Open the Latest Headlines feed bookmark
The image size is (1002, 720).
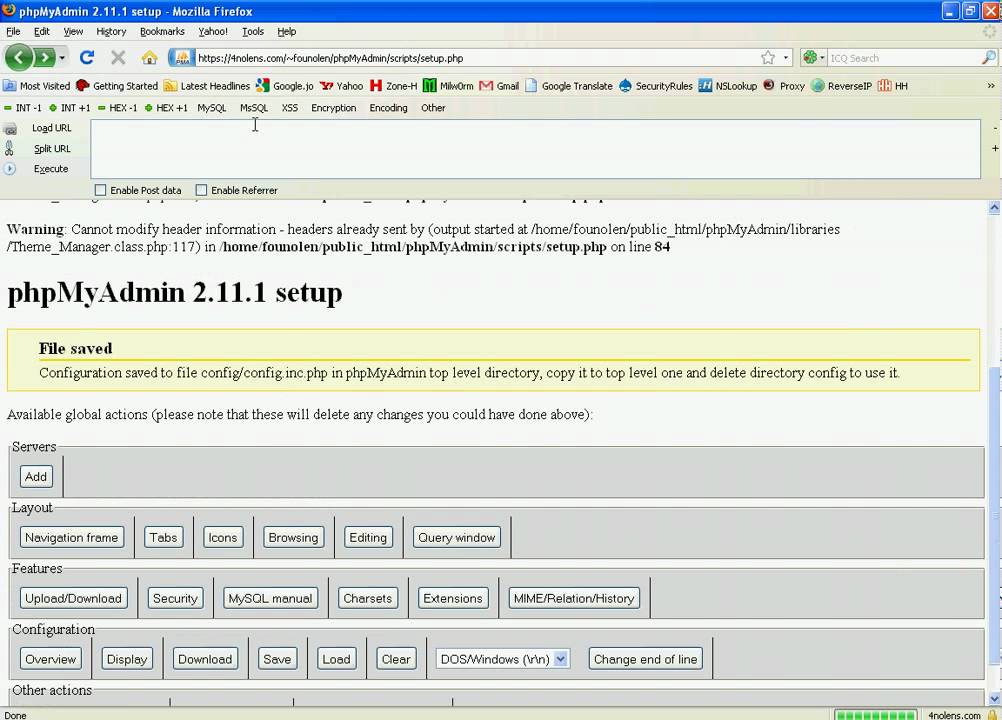click(207, 86)
